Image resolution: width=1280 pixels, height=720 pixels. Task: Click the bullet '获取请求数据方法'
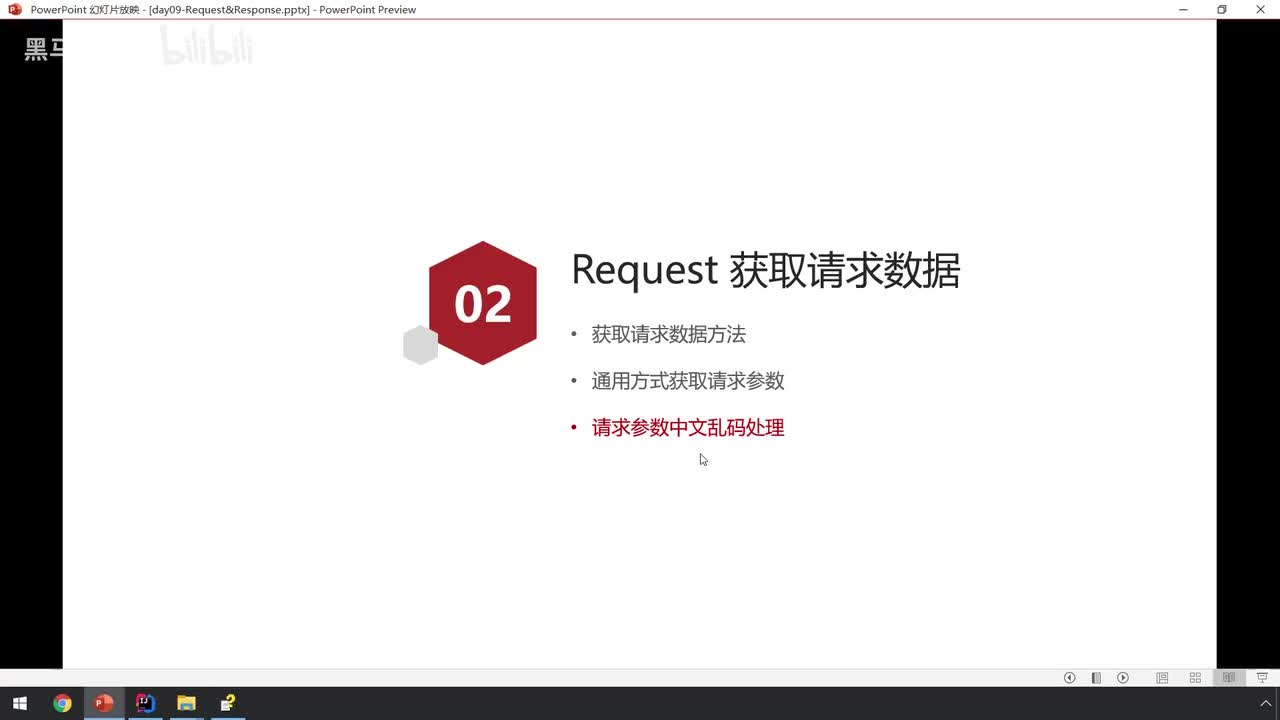[x=668, y=335]
